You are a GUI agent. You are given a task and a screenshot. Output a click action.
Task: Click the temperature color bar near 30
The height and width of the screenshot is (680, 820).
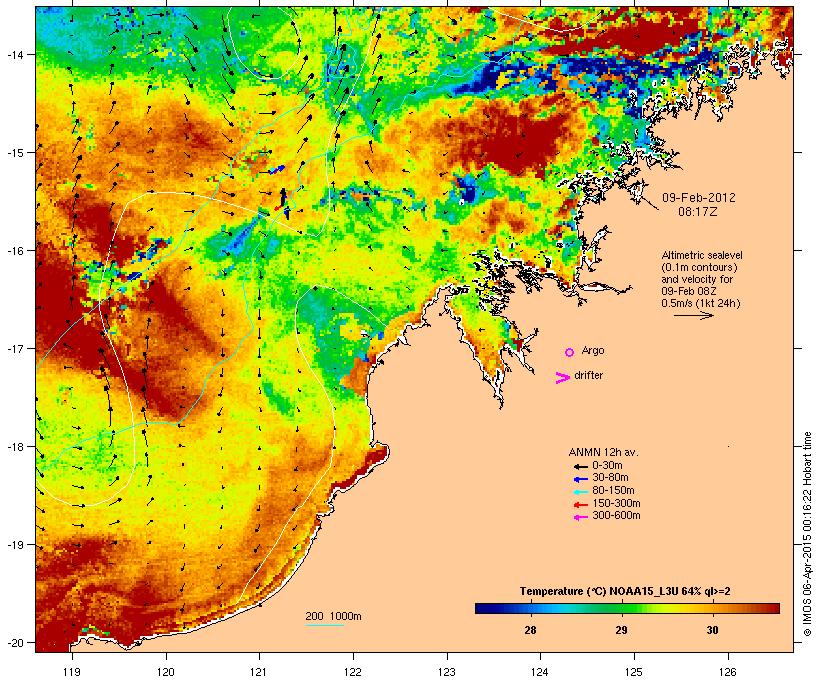tap(712, 608)
